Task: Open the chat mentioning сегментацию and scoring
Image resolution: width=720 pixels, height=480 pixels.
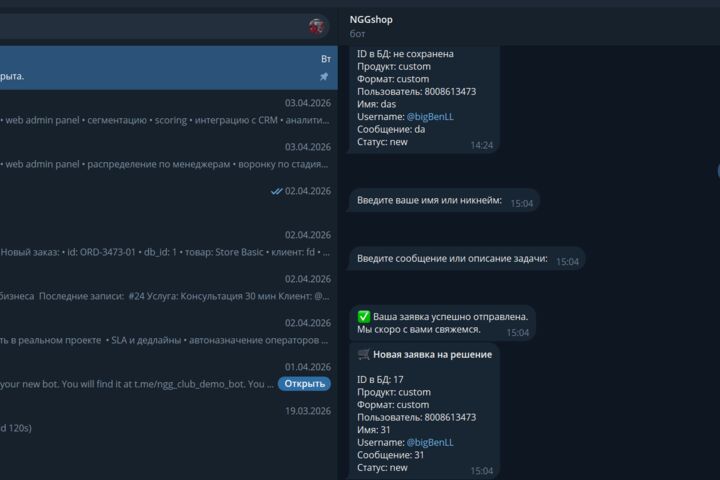Action: pos(169,112)
